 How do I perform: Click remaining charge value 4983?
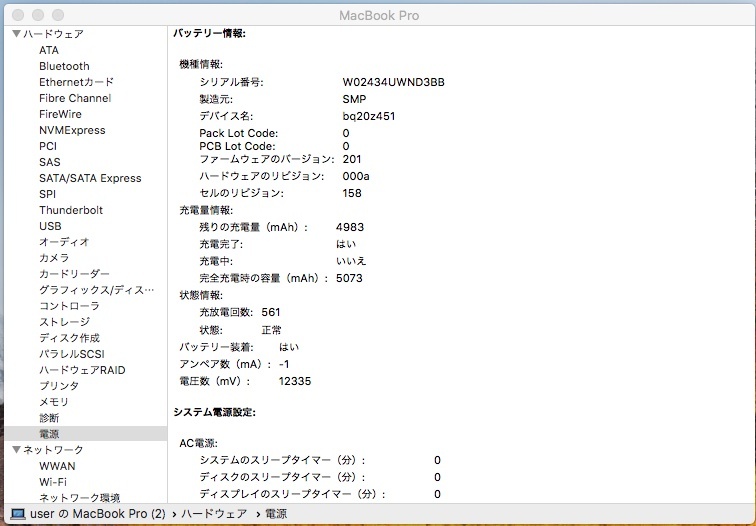(x=350, y=227)
